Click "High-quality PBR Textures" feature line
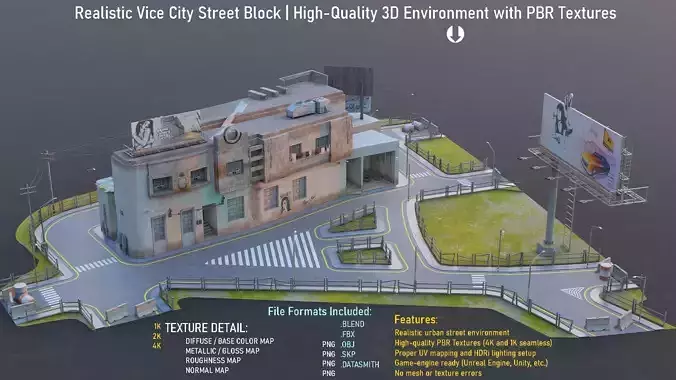Screen dimensions: 676x380 [473, 343]
